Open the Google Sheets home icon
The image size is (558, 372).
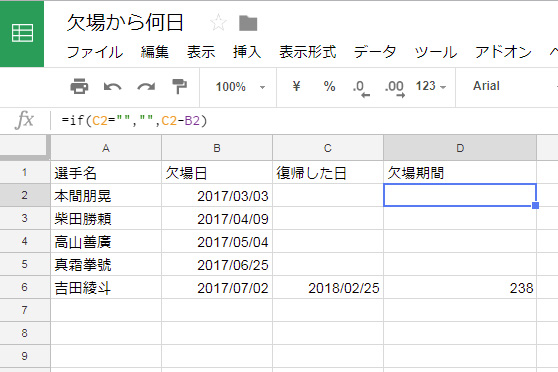pos(22,33)
